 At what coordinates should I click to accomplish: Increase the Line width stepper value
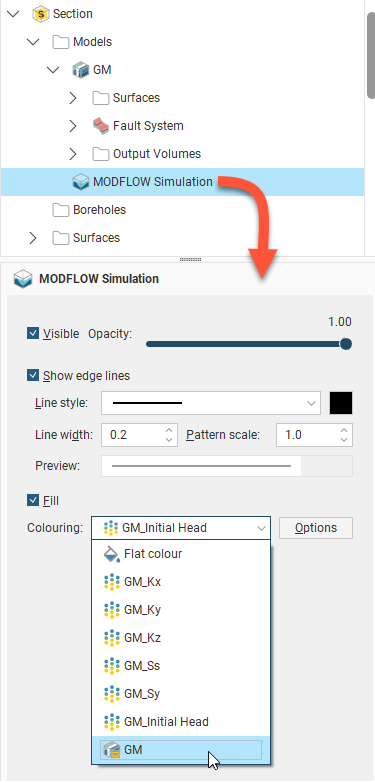pos(169,430)
